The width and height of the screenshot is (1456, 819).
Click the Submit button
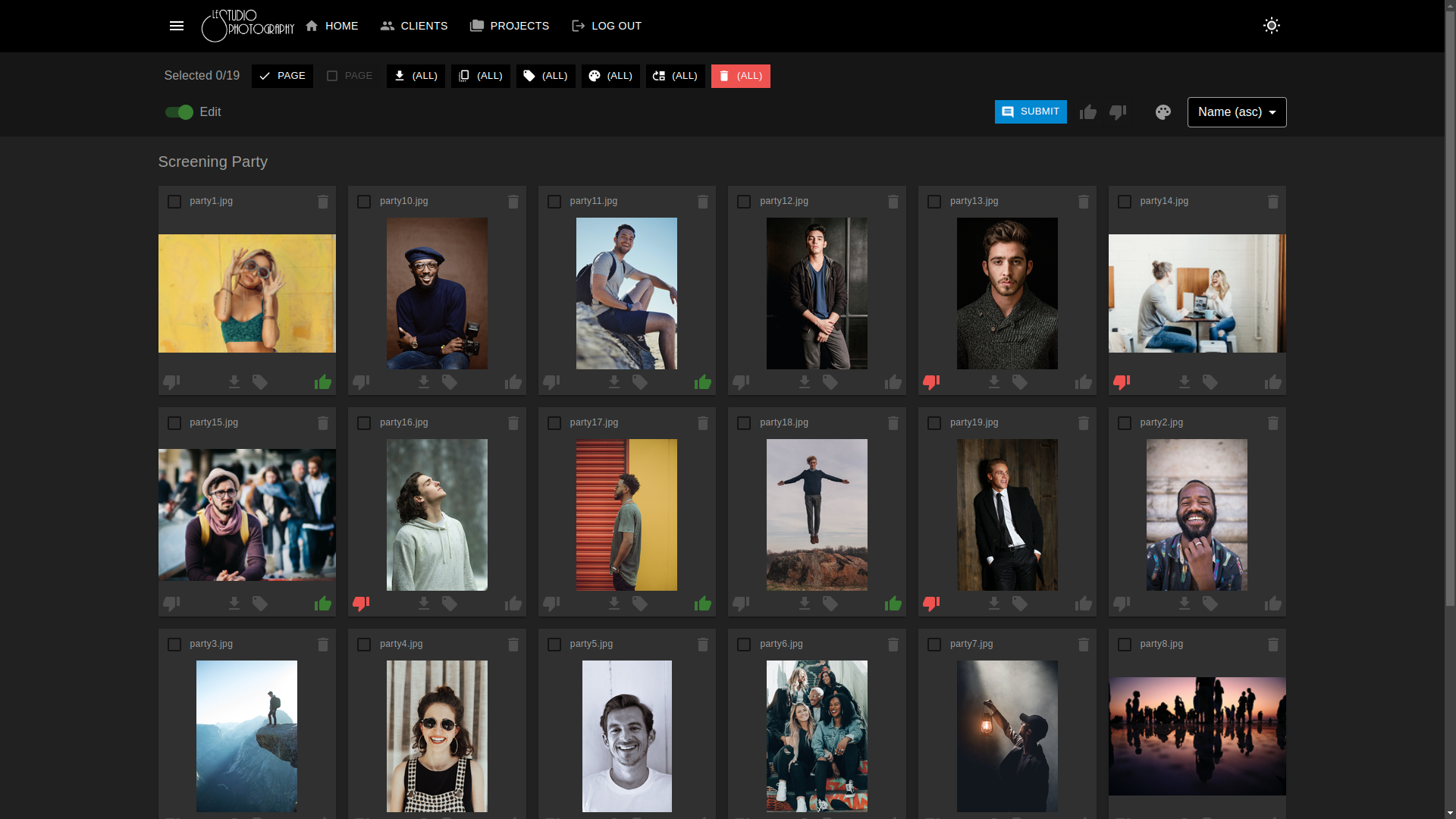tap(1031, 111)
